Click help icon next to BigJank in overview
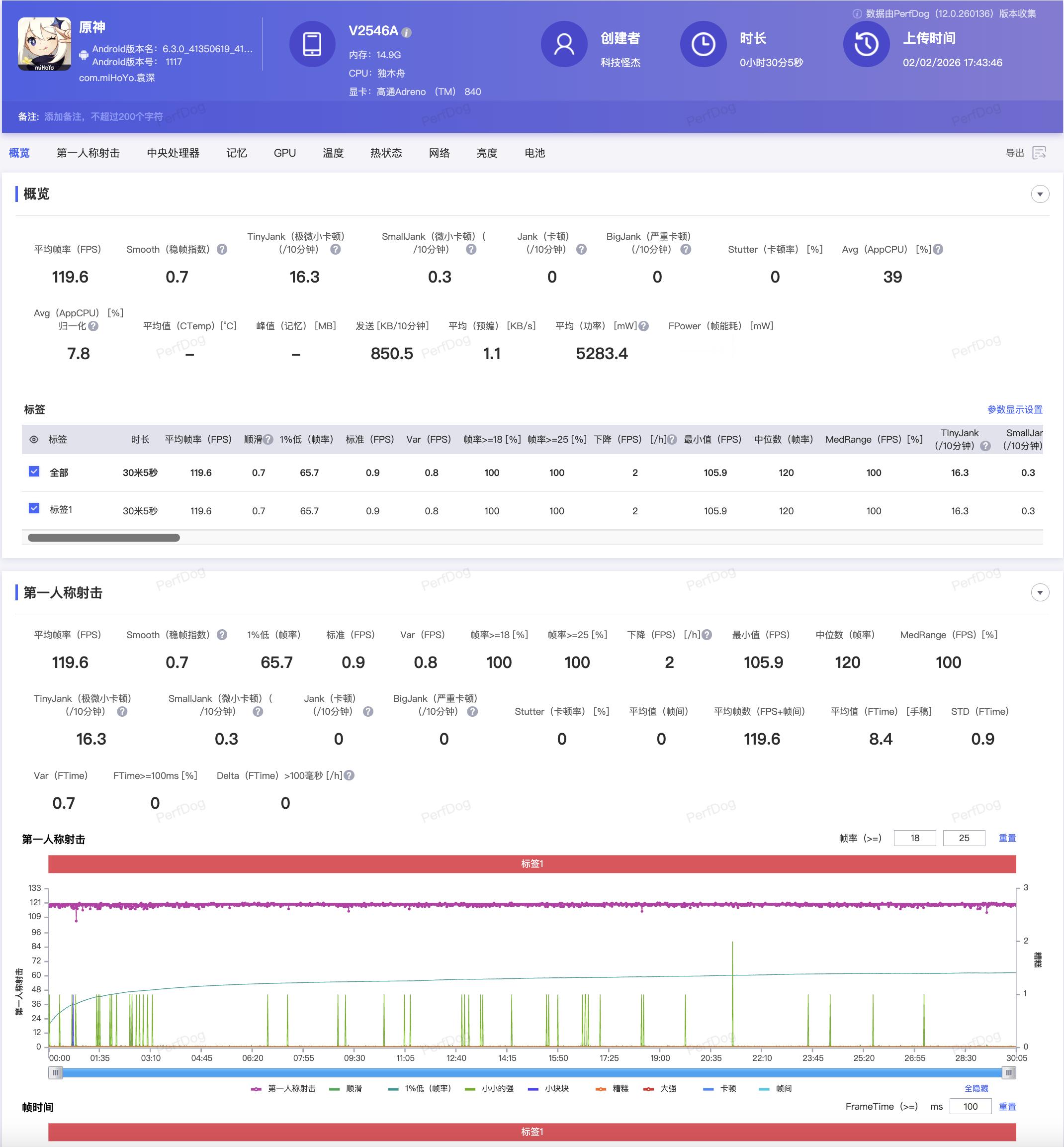1064x1147 pixels. click(x=686, y=250)
